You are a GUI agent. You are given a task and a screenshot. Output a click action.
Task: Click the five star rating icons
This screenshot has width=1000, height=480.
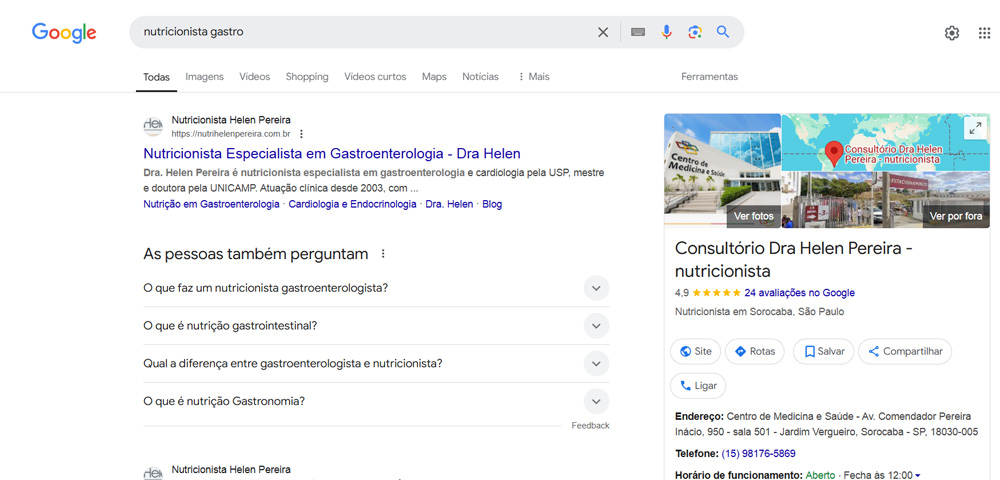[716, 293]
